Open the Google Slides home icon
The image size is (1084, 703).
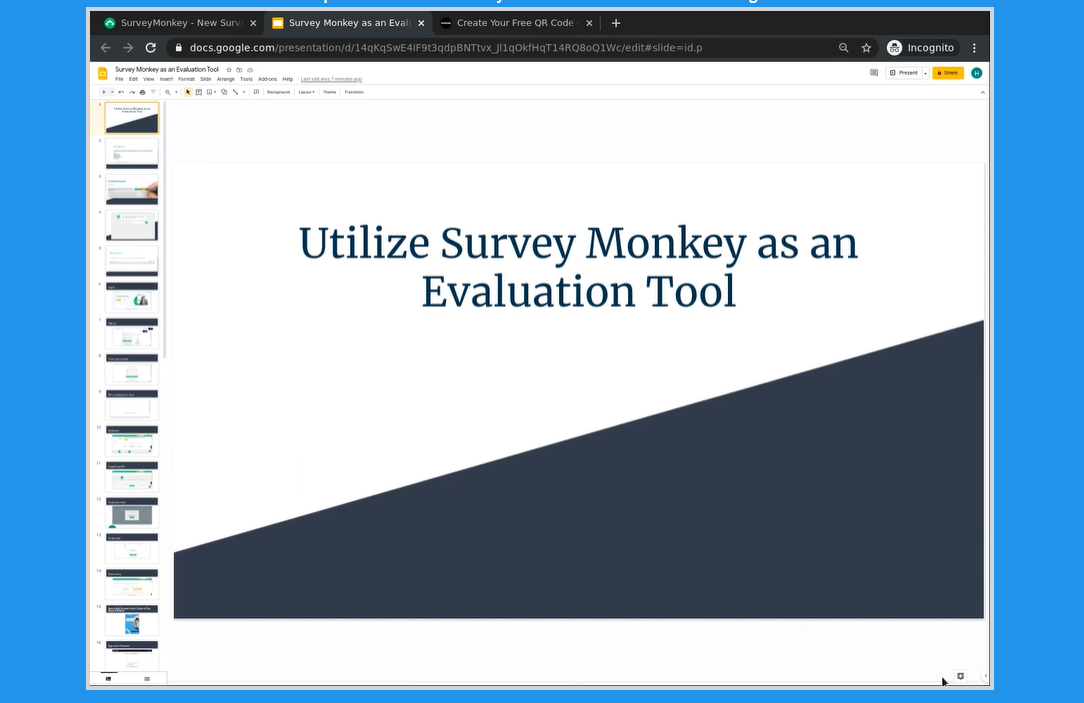[102, 73]
